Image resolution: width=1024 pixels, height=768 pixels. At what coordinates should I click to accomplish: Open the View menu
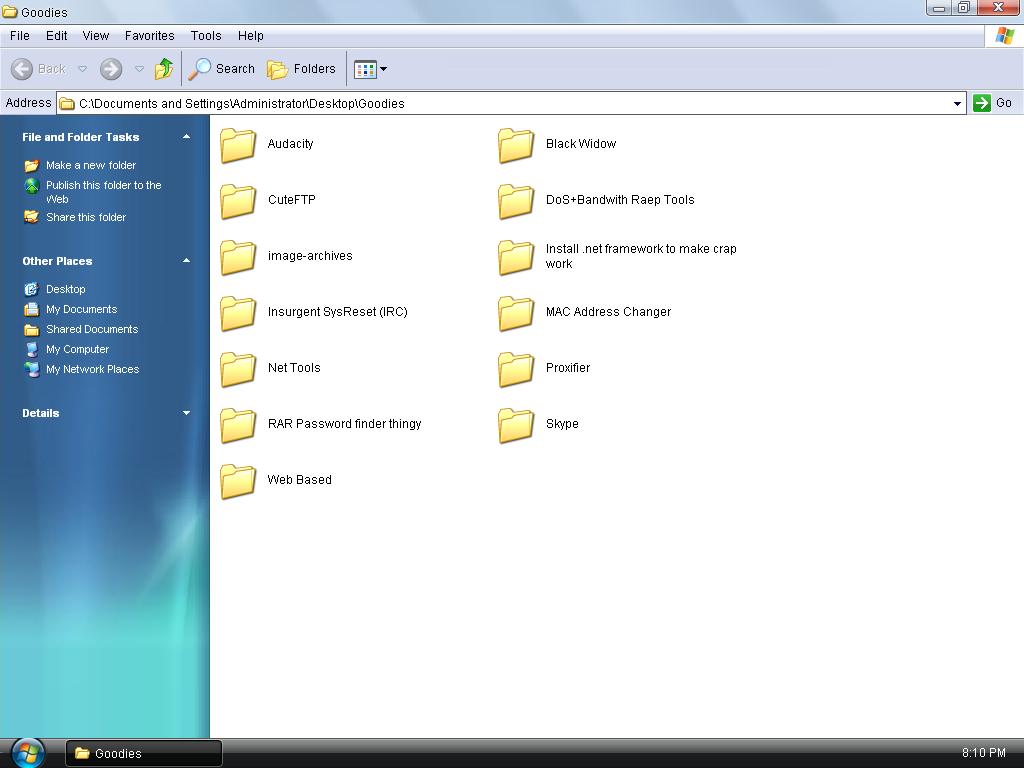click(x=95, y=36)
